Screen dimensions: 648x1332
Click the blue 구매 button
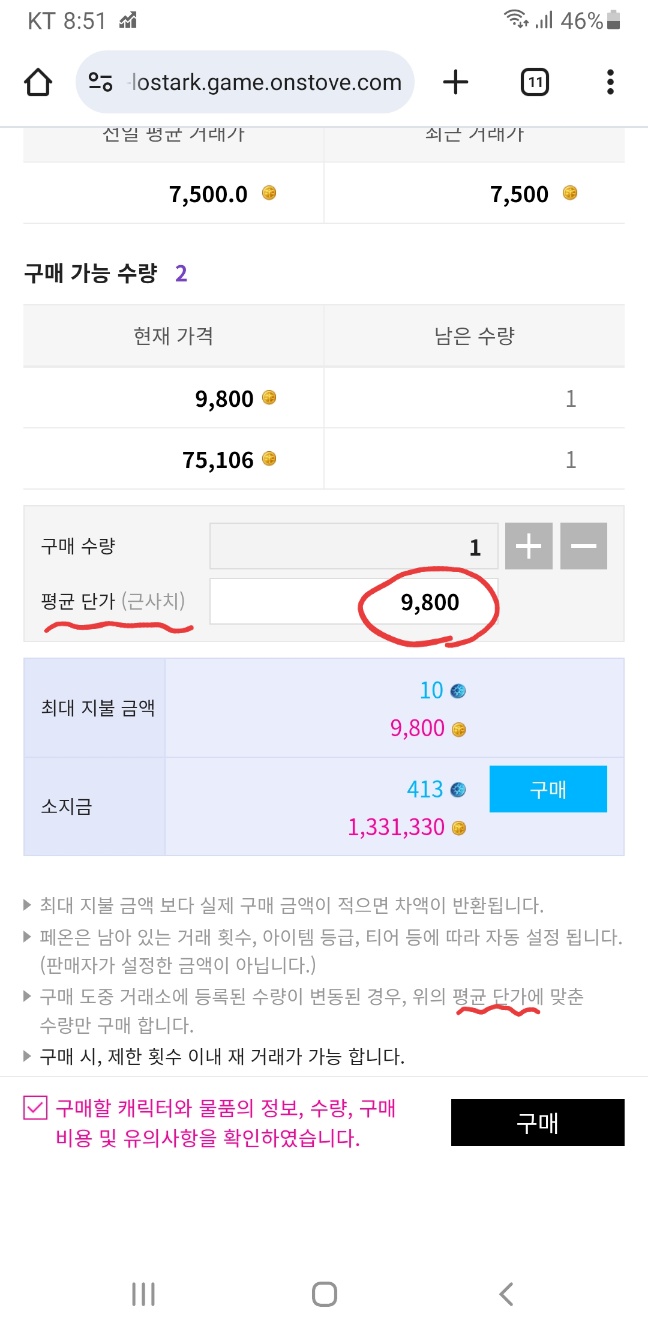pos(548,789)
